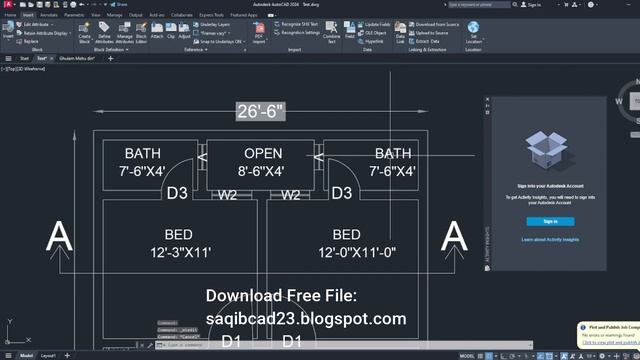Add a new layout with plus button
Viewport: 640px width, 360px height.
[67, 356]
